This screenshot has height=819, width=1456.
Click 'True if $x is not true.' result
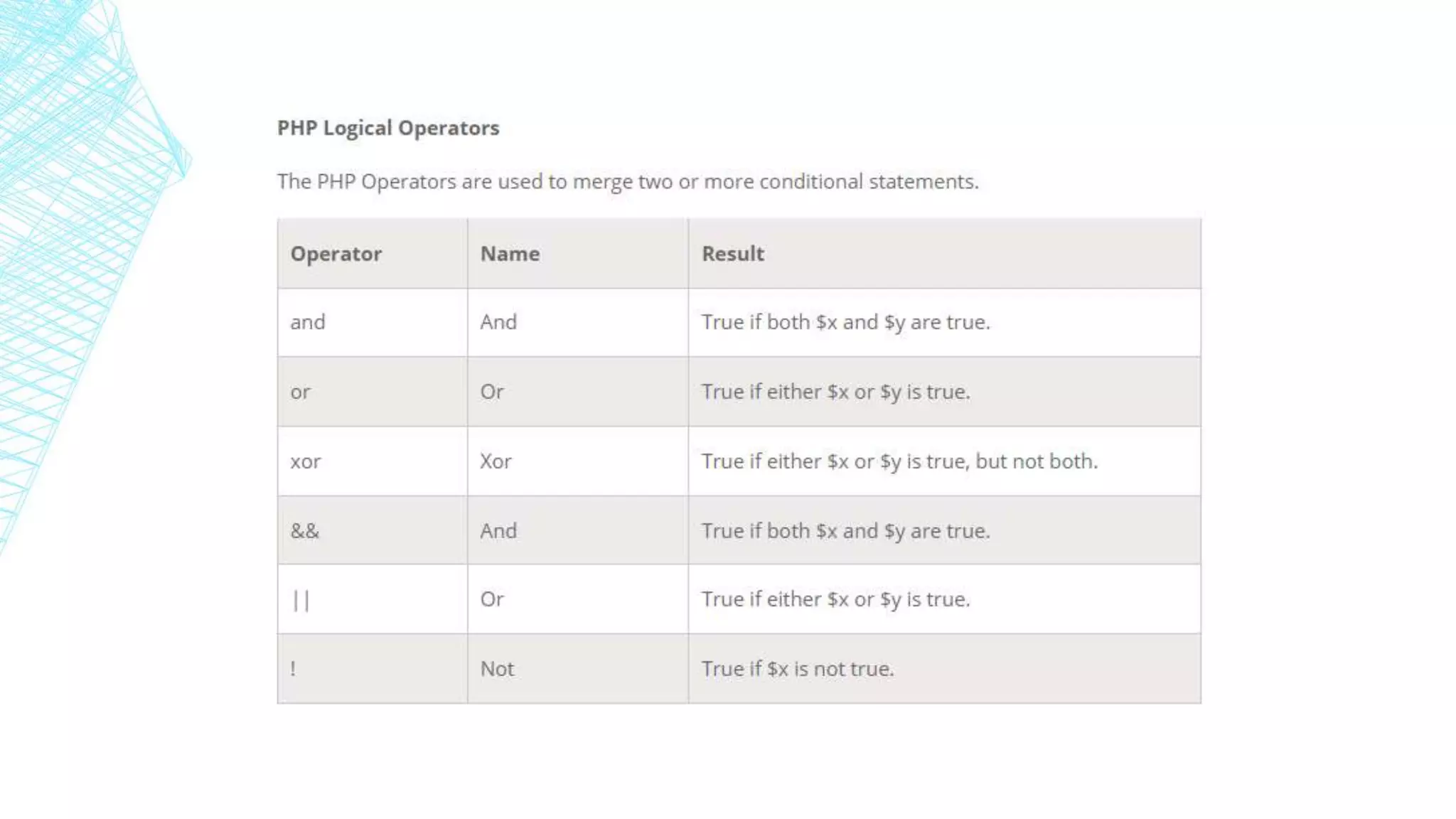coord(798,669)
